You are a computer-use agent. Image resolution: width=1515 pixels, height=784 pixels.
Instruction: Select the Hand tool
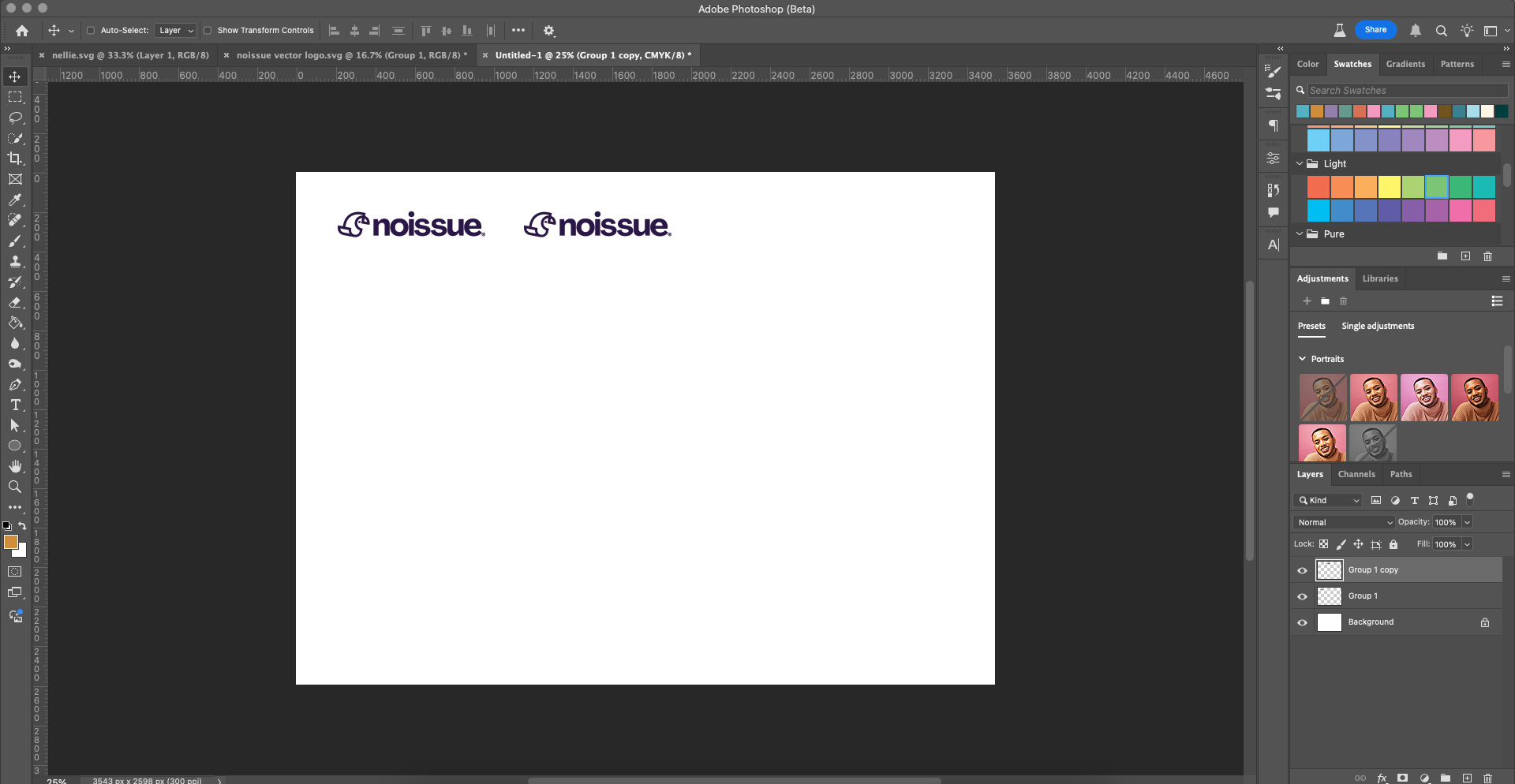15,466
